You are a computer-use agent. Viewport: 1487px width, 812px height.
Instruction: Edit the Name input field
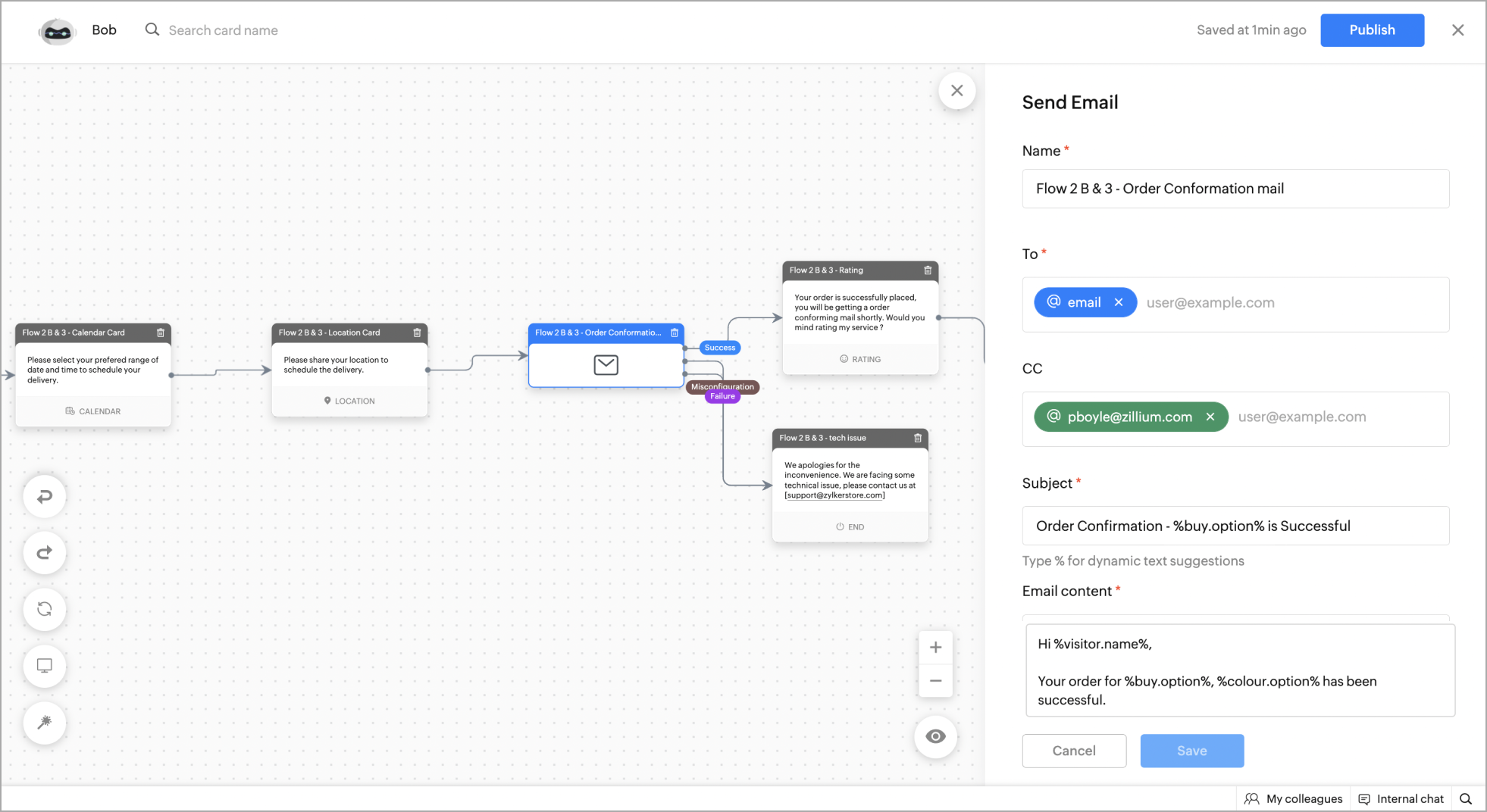(1235, 189)
